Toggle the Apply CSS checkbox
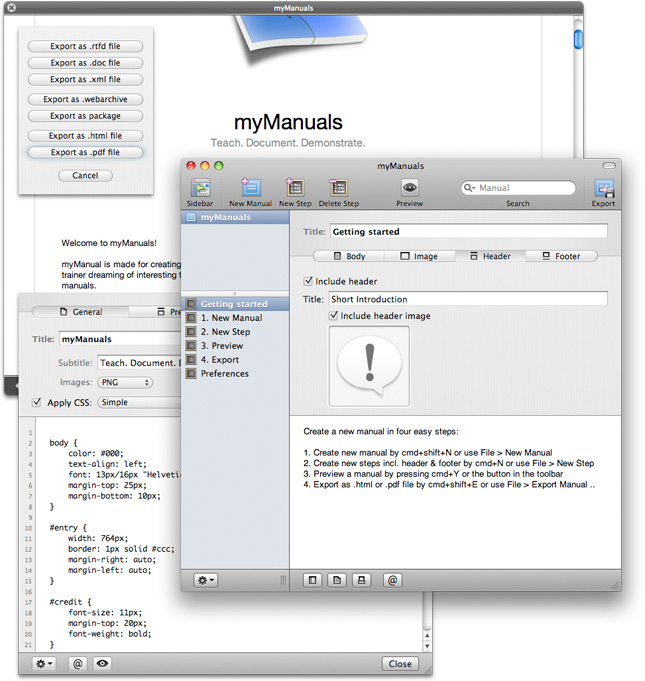 tap(37, 402)
